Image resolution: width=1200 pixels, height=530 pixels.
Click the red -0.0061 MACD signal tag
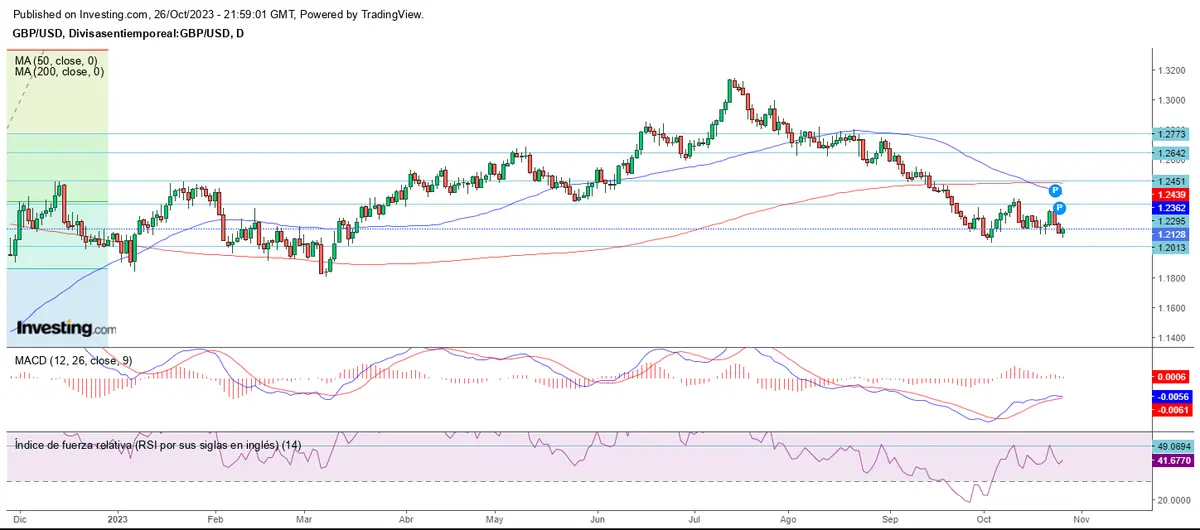coord(1169,410)
